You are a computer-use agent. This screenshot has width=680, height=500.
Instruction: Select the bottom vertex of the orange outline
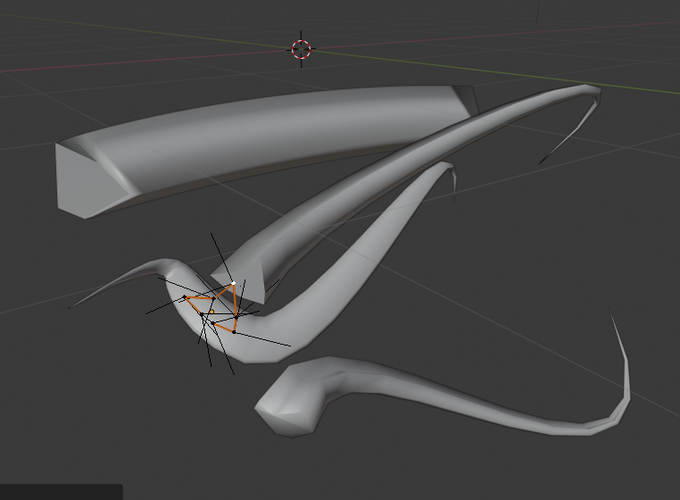pyautogui.click(x=234, y=332)
